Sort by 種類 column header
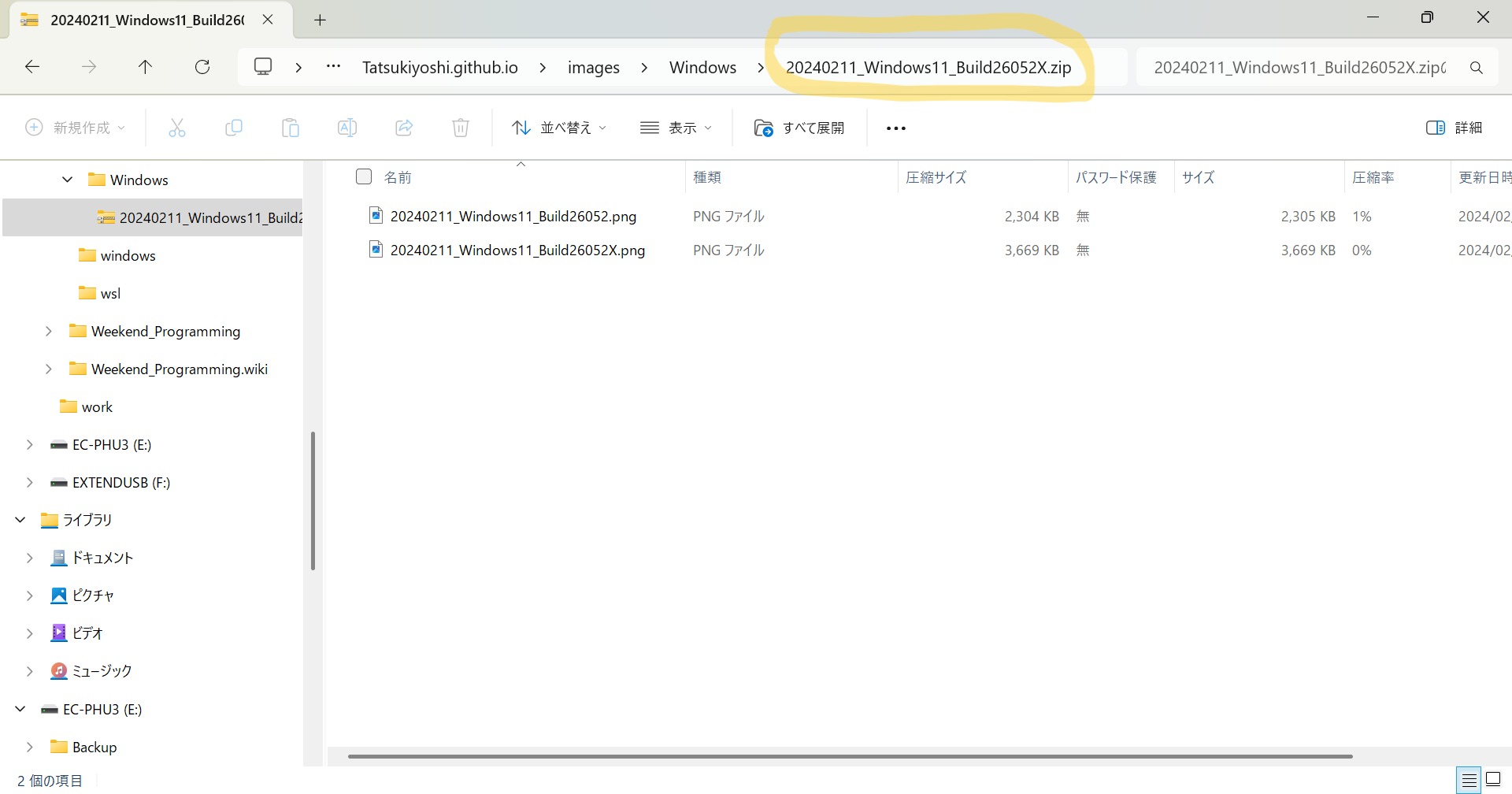The width and height of the screenshot is (1512, 794). [707, 177]
